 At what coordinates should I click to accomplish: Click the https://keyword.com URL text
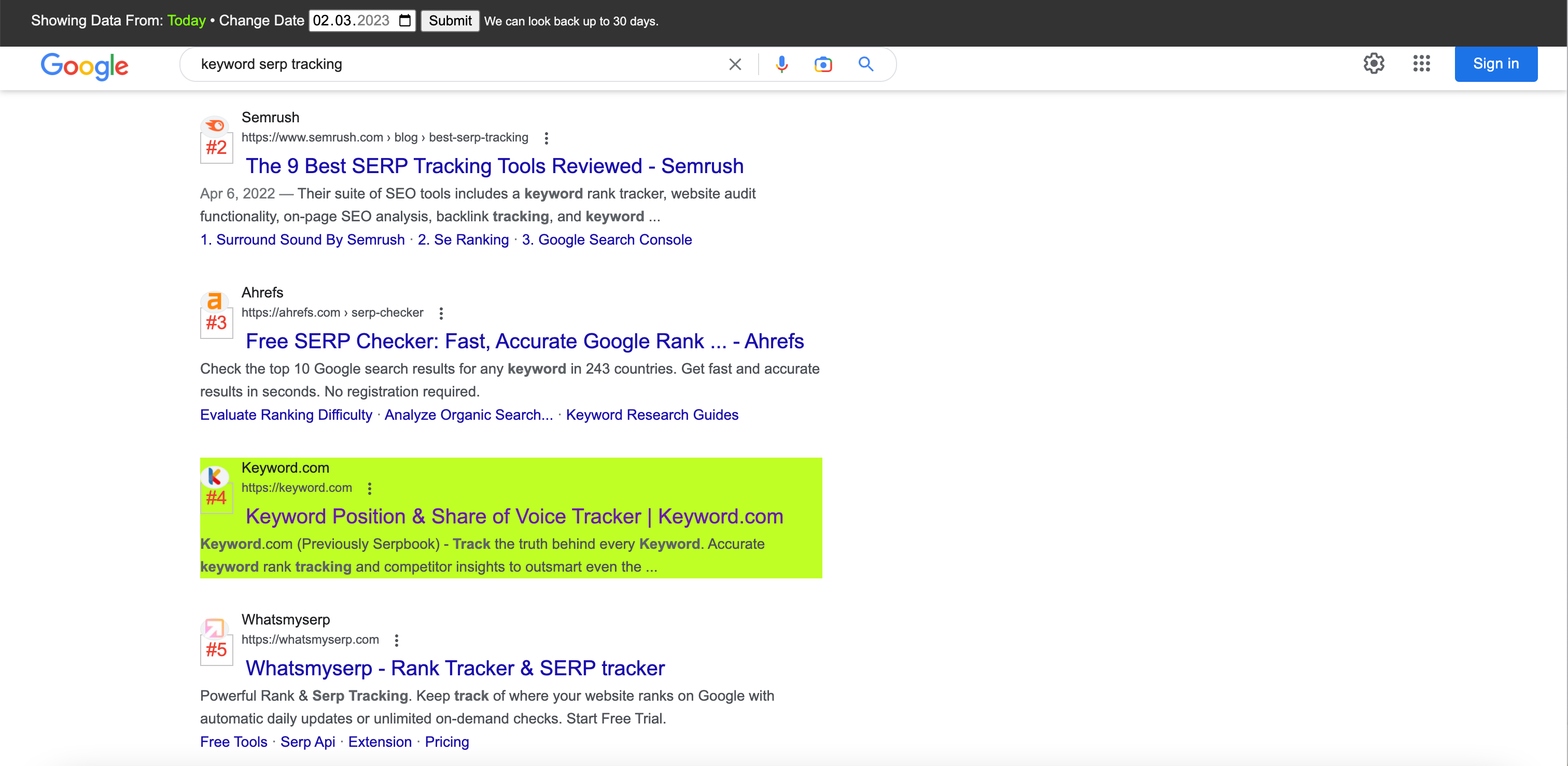[x=297, y=488]
